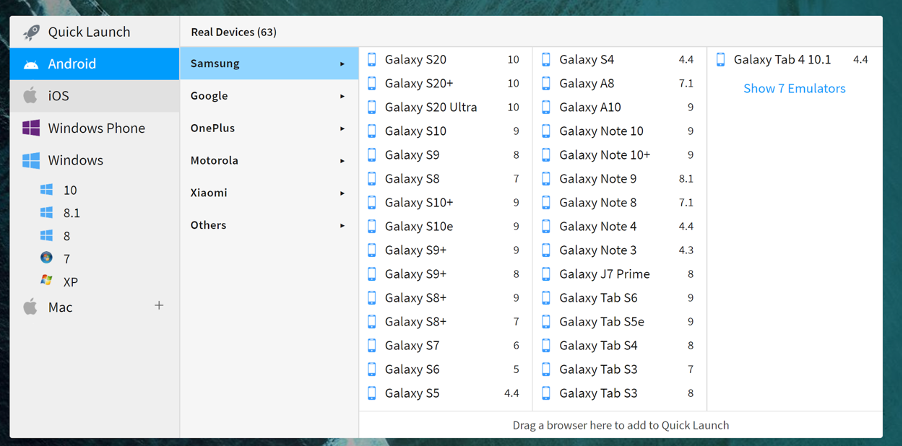Switch to the iOS platform

(x=94, y=96)
